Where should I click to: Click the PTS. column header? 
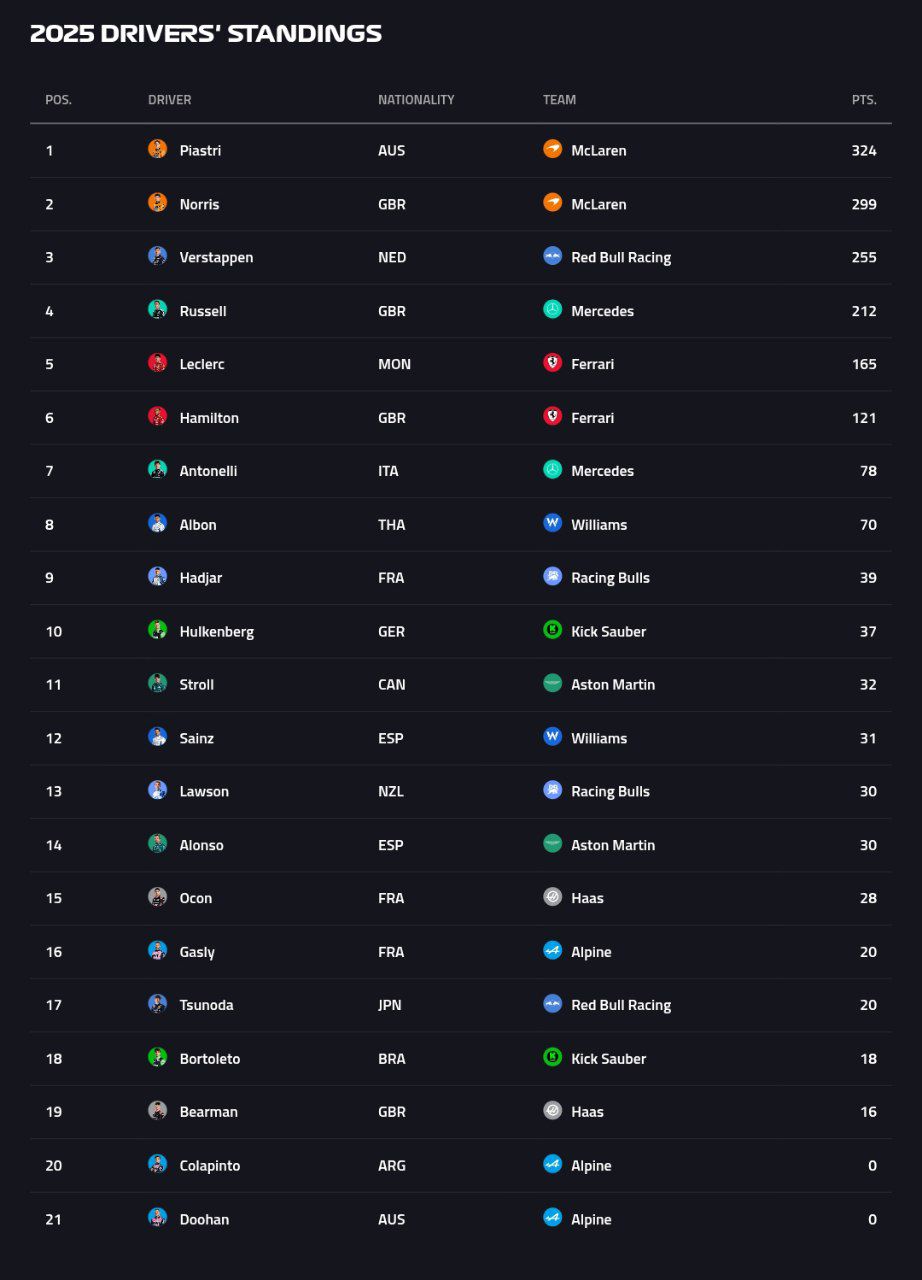(x=863, y=100)
